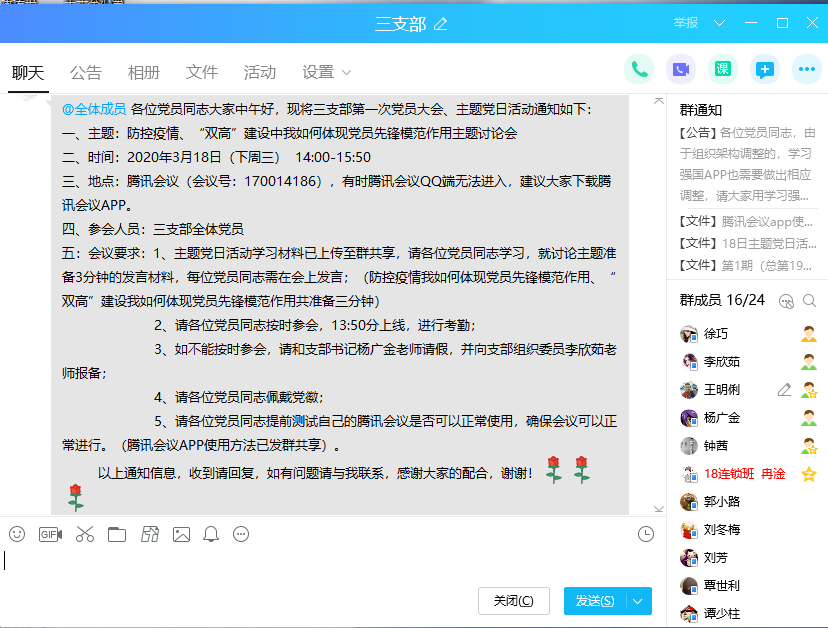Click the 举报 report link
The image size is (828, 628).
coord(686,22)
